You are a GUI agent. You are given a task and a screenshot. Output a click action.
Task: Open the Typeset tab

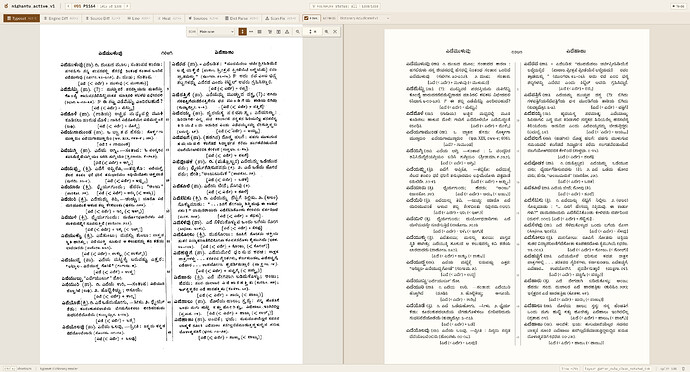[x=22, y=18]
